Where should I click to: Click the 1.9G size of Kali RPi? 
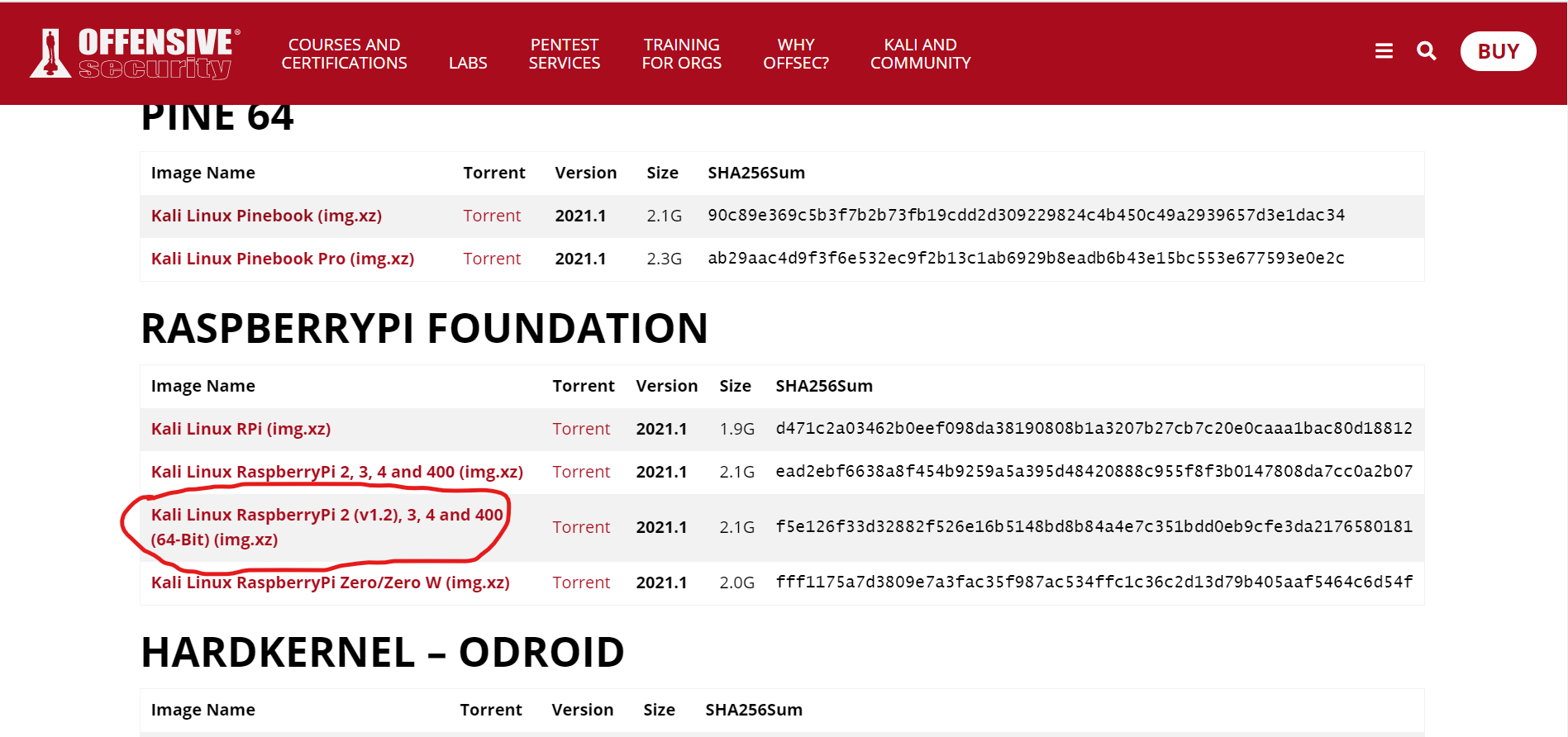(736, 429)
